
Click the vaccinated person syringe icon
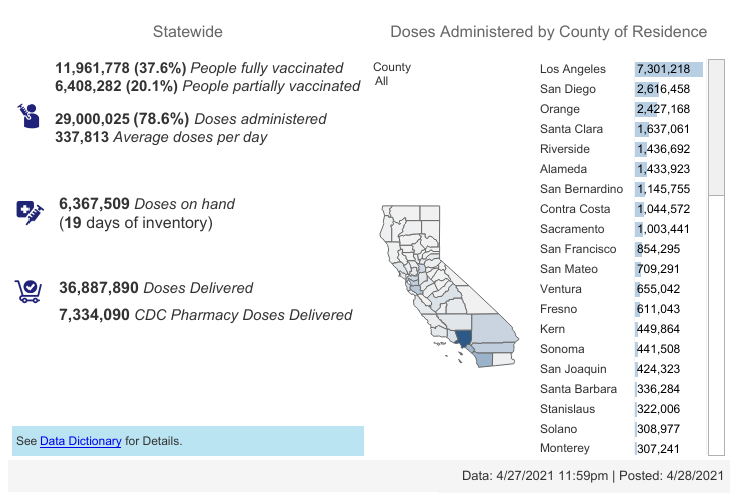[28, 115]
